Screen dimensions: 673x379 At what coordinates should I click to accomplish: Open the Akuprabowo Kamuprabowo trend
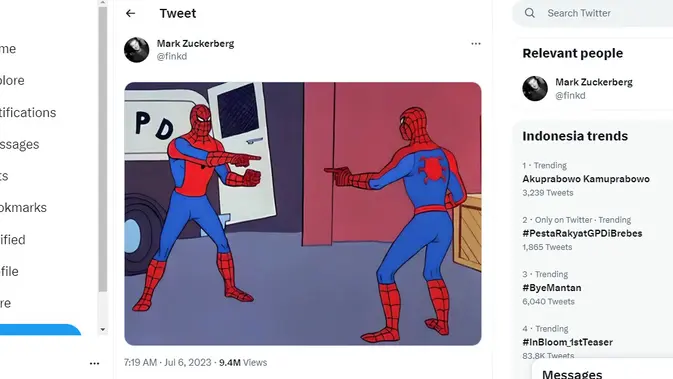586,179
